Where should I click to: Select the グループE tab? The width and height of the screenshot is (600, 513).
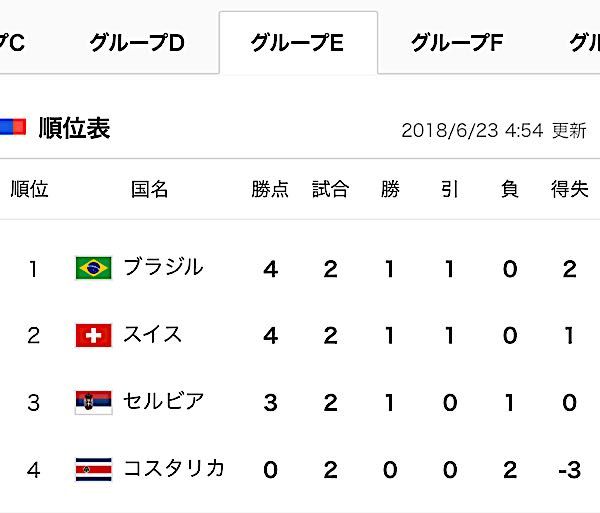pos(297,43)
